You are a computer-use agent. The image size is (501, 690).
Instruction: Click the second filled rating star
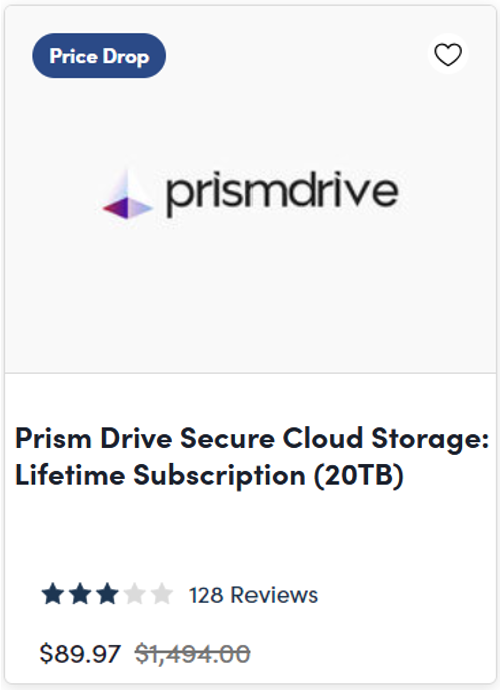click(x=80, y=594)
